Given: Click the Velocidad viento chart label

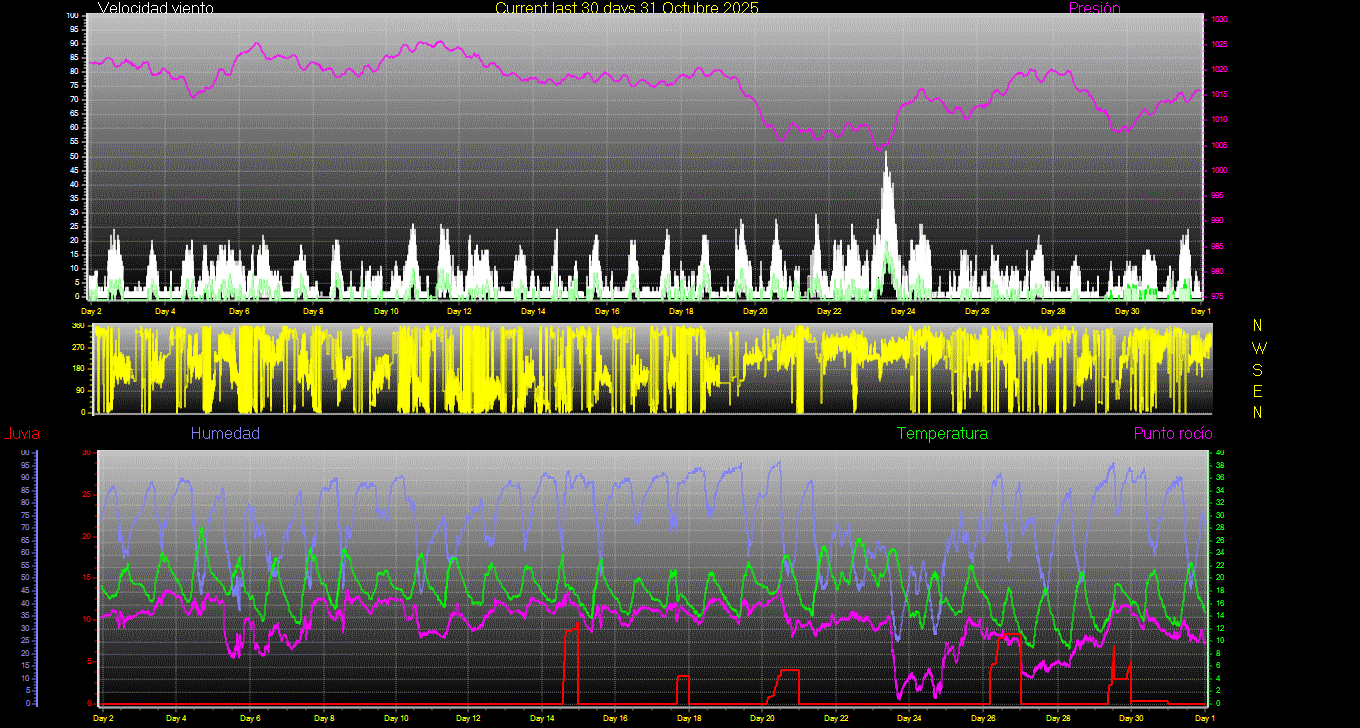Looking at the screenshot, I should [x=155, y=8].
